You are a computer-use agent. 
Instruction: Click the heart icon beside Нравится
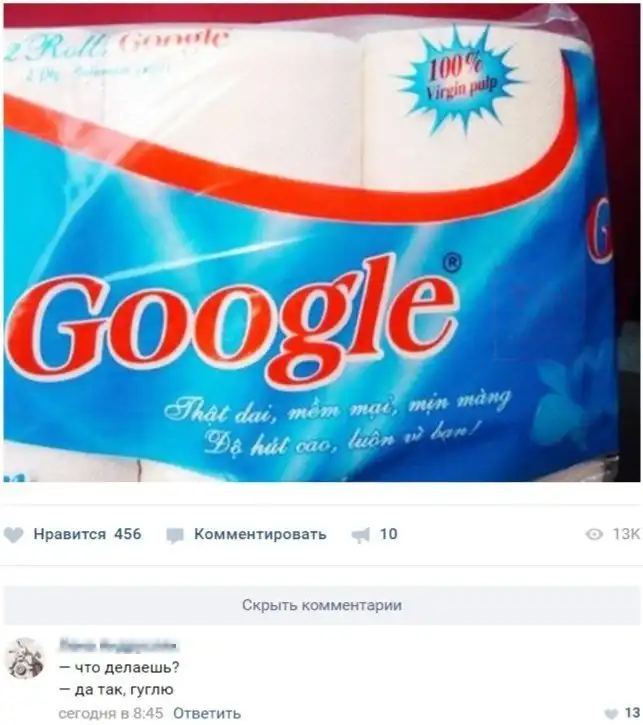[13, 535]
